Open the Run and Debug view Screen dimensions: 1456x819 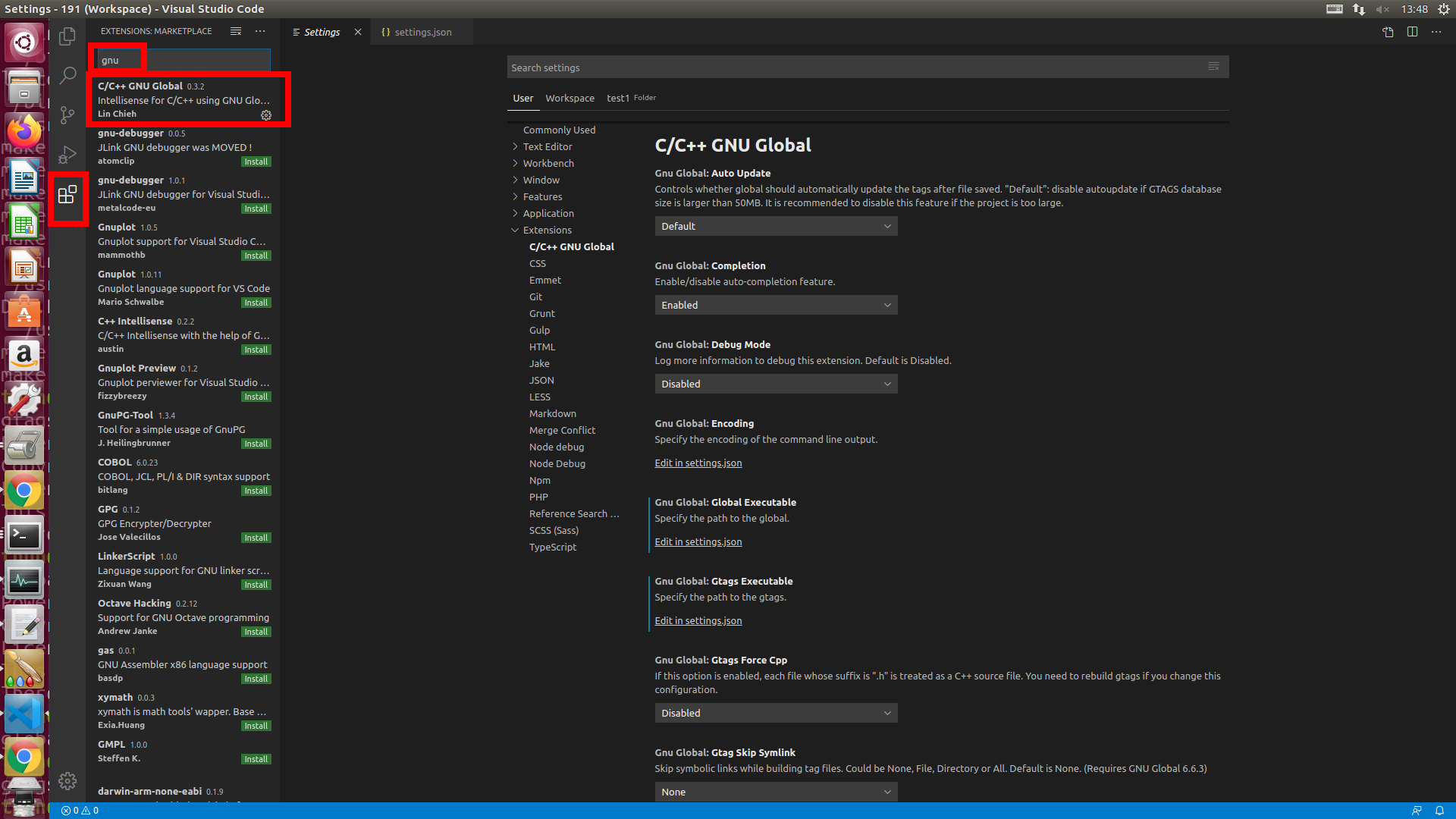pyautogui.click(x=67, y=155)
